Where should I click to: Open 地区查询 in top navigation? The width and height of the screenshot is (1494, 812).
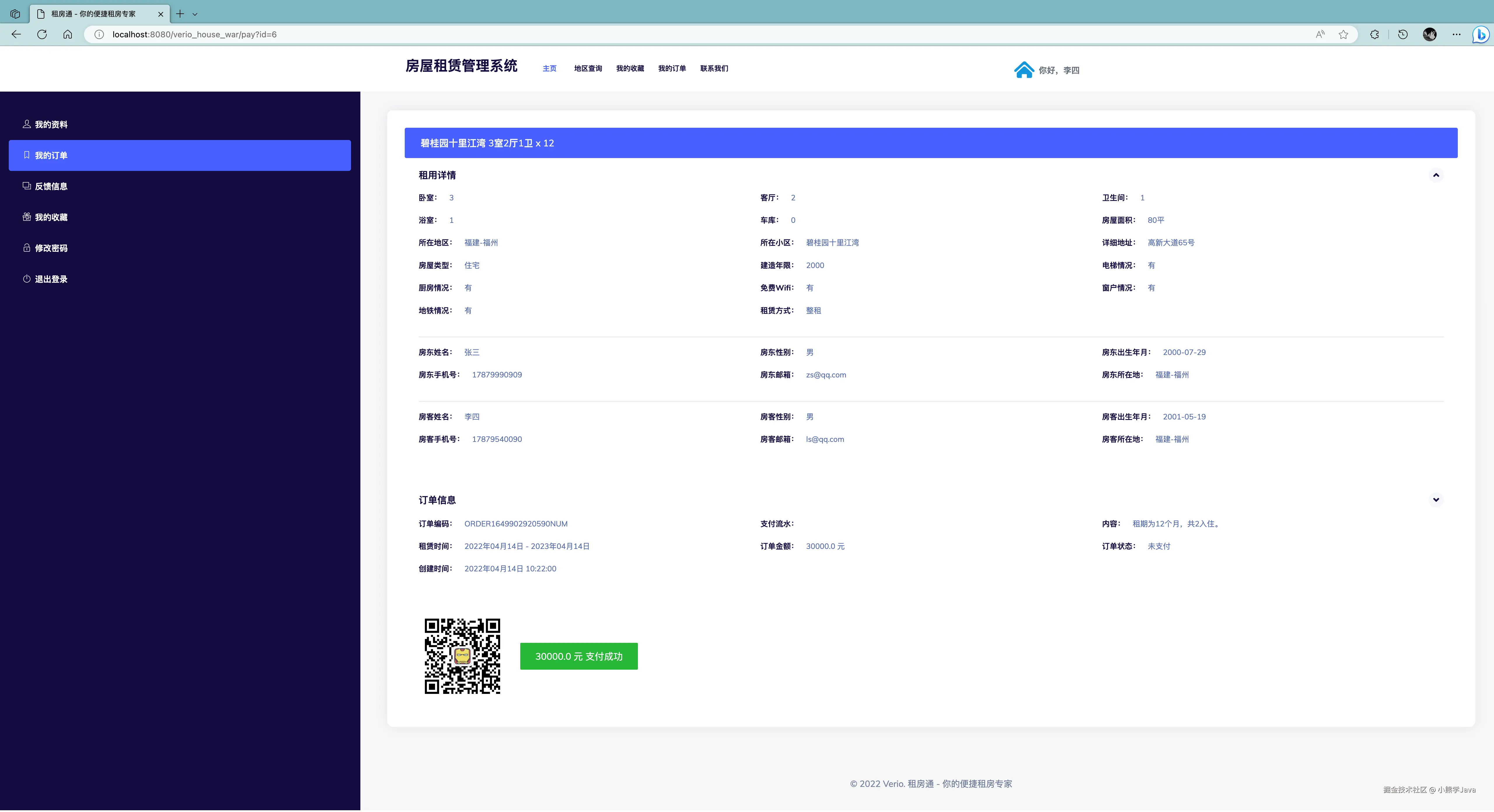pyautogui.click(x=587, y=68)
